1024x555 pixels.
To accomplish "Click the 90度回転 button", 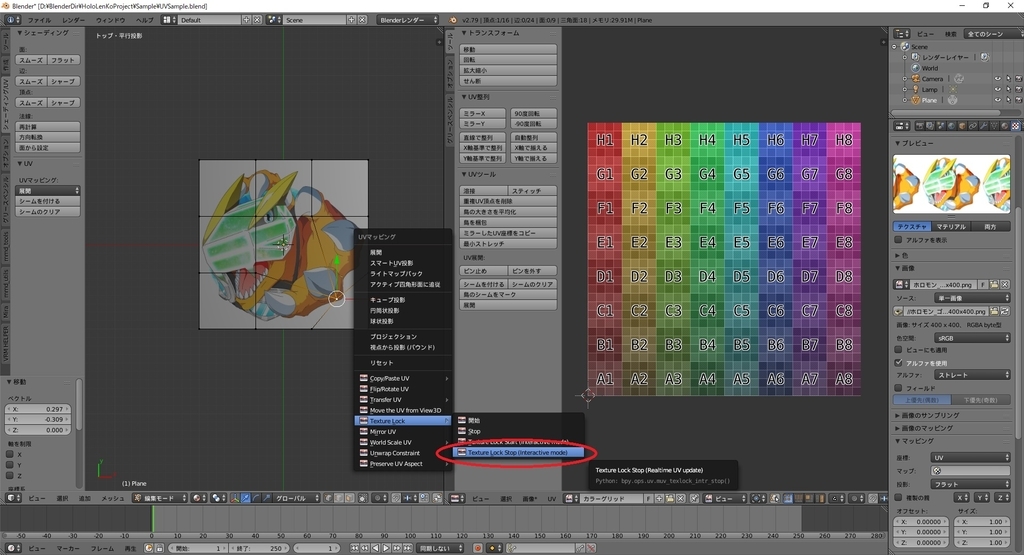I will click(x=533, y=114).
